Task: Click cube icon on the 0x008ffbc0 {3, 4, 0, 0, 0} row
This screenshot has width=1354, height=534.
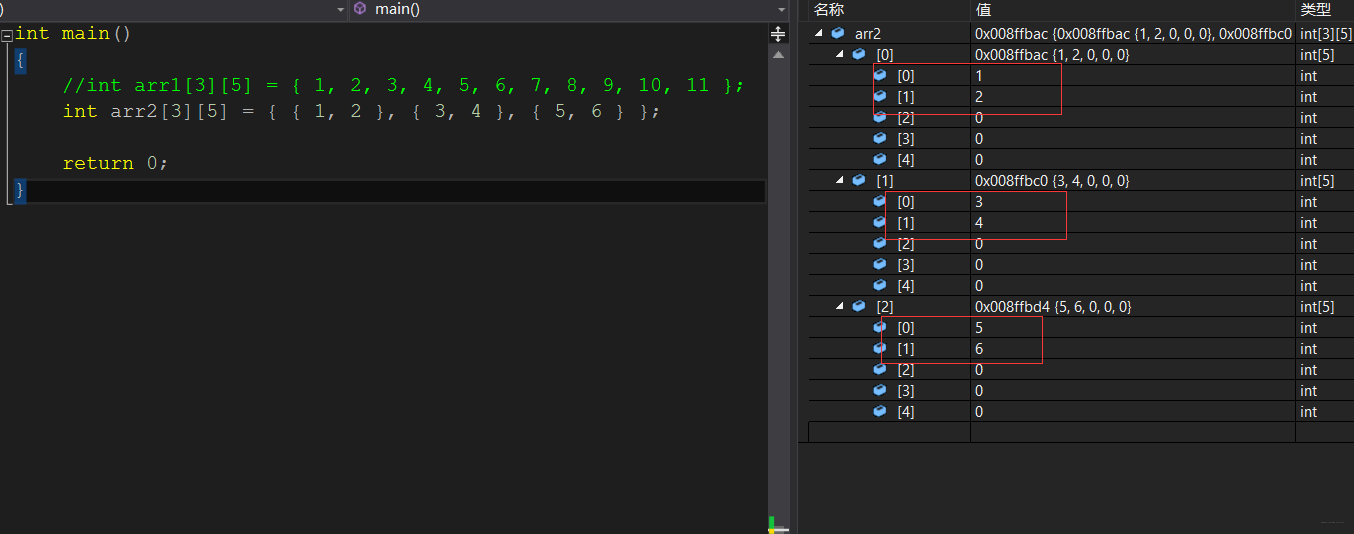Action: click(x=859, y=180)
